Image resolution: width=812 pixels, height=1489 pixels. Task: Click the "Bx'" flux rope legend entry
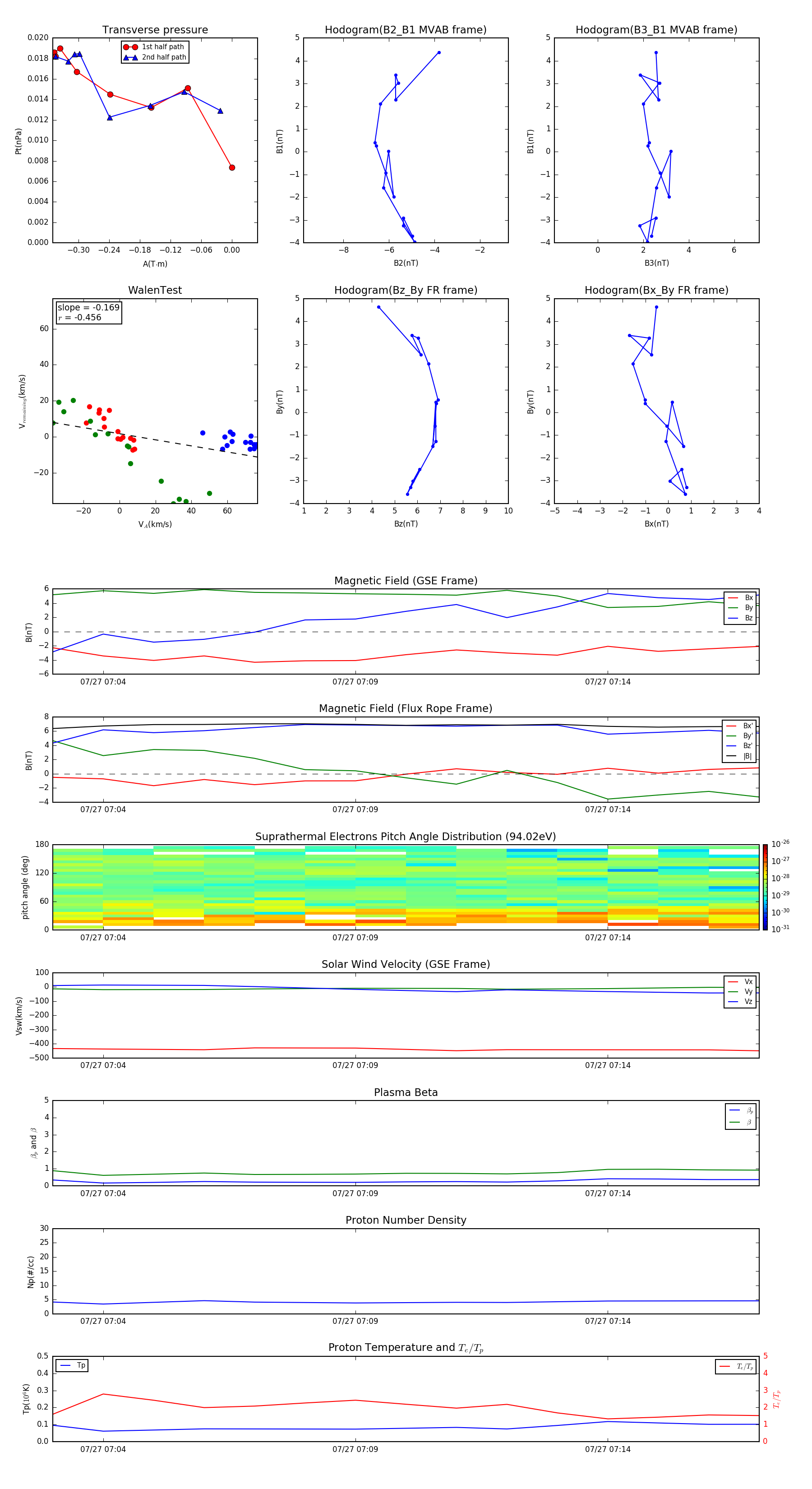[x=740, y=726]
